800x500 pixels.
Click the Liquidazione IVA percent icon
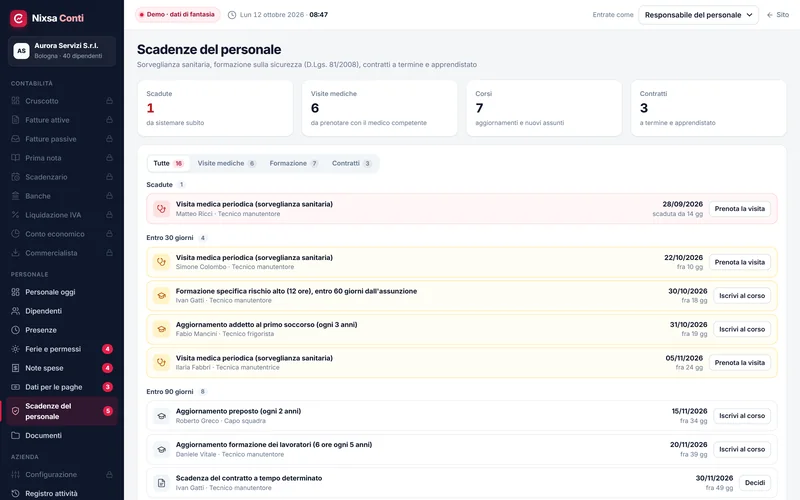(15, 215)
